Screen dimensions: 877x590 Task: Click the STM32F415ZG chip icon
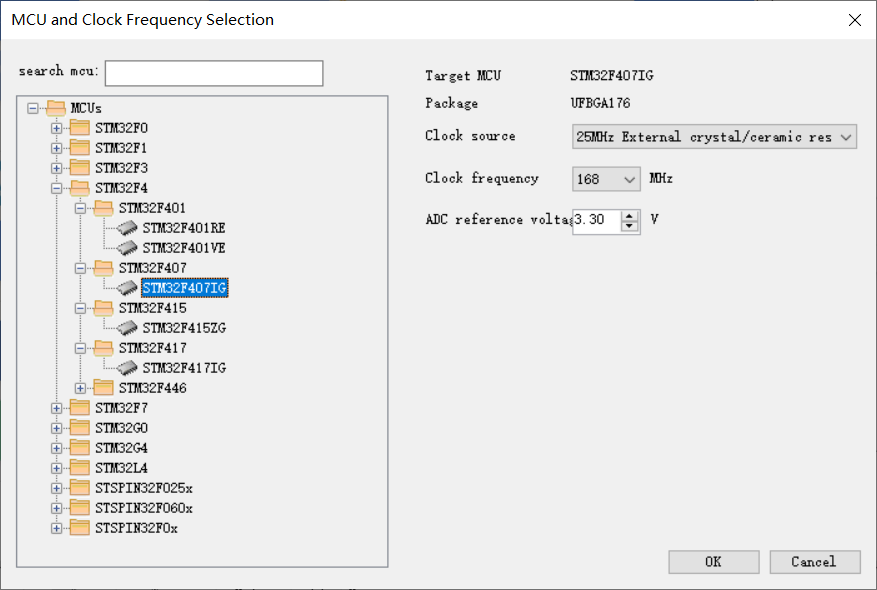coord(128,327)
